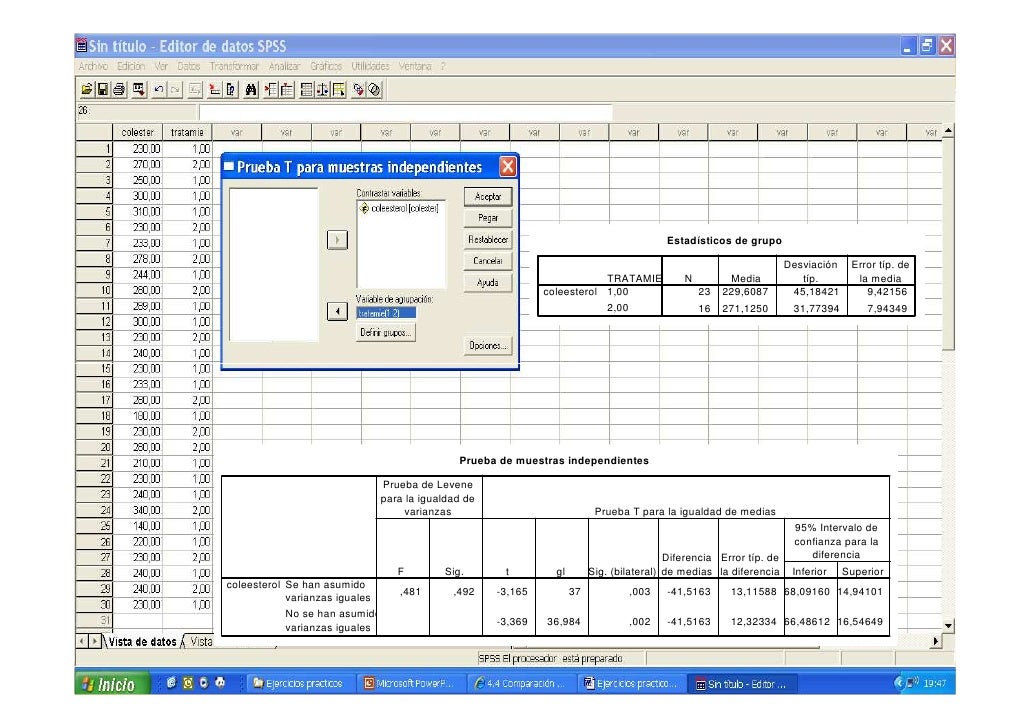
Task: Click the Pegar button
Action: coord(487,218)
